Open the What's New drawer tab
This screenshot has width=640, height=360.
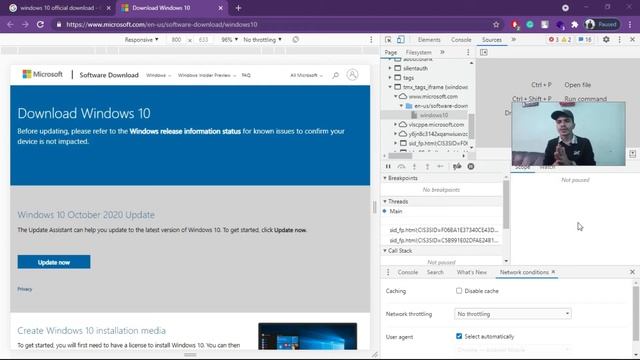pyautogui.click(x=471, y=272)
